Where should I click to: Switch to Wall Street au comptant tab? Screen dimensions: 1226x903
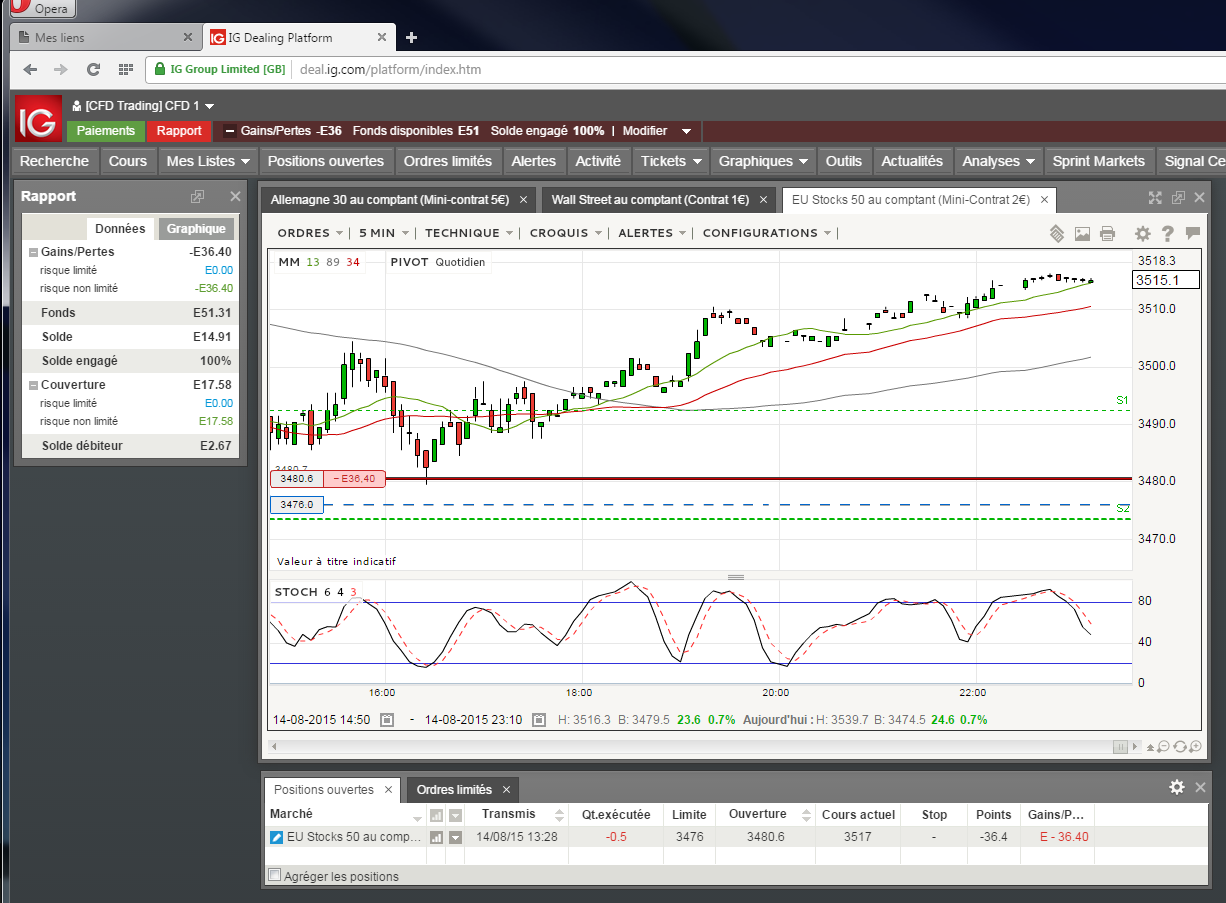[650, 200]
